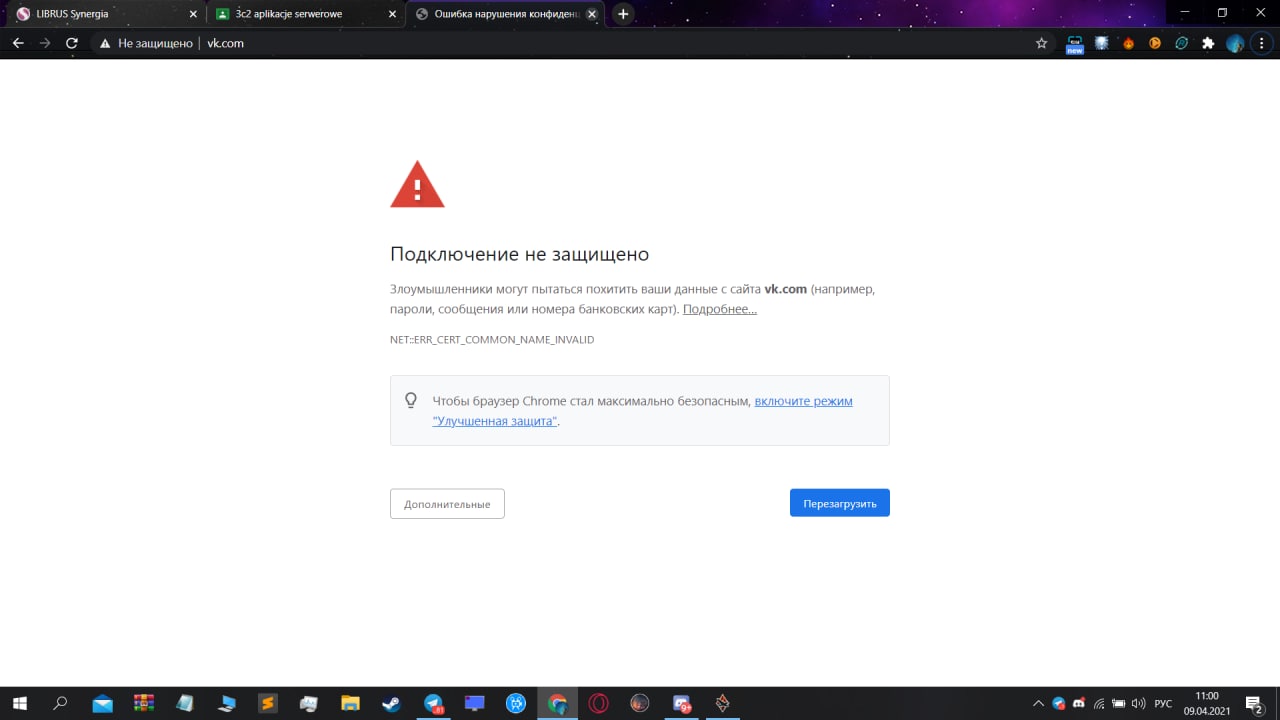Open the extension with the 'new' badge
Viewport: 1280px width, 720px height.
click(x=1075, y=44)
